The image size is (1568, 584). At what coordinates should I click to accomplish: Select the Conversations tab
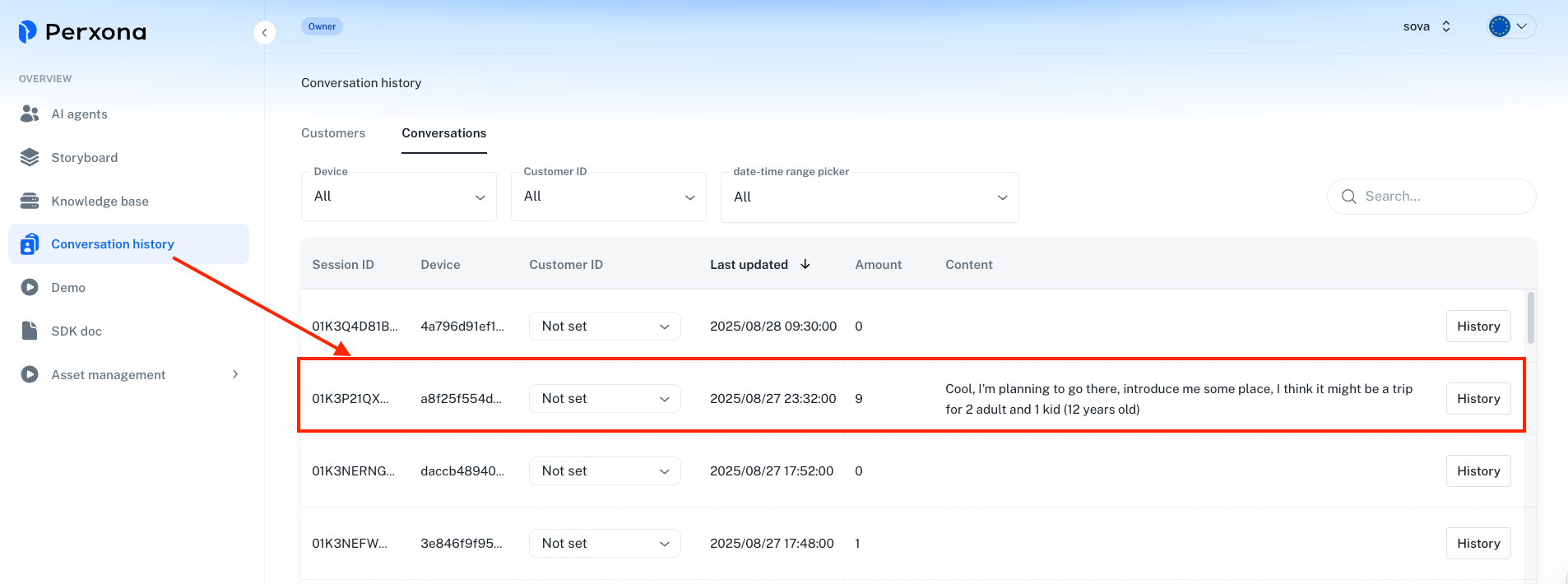pos(444,133)
